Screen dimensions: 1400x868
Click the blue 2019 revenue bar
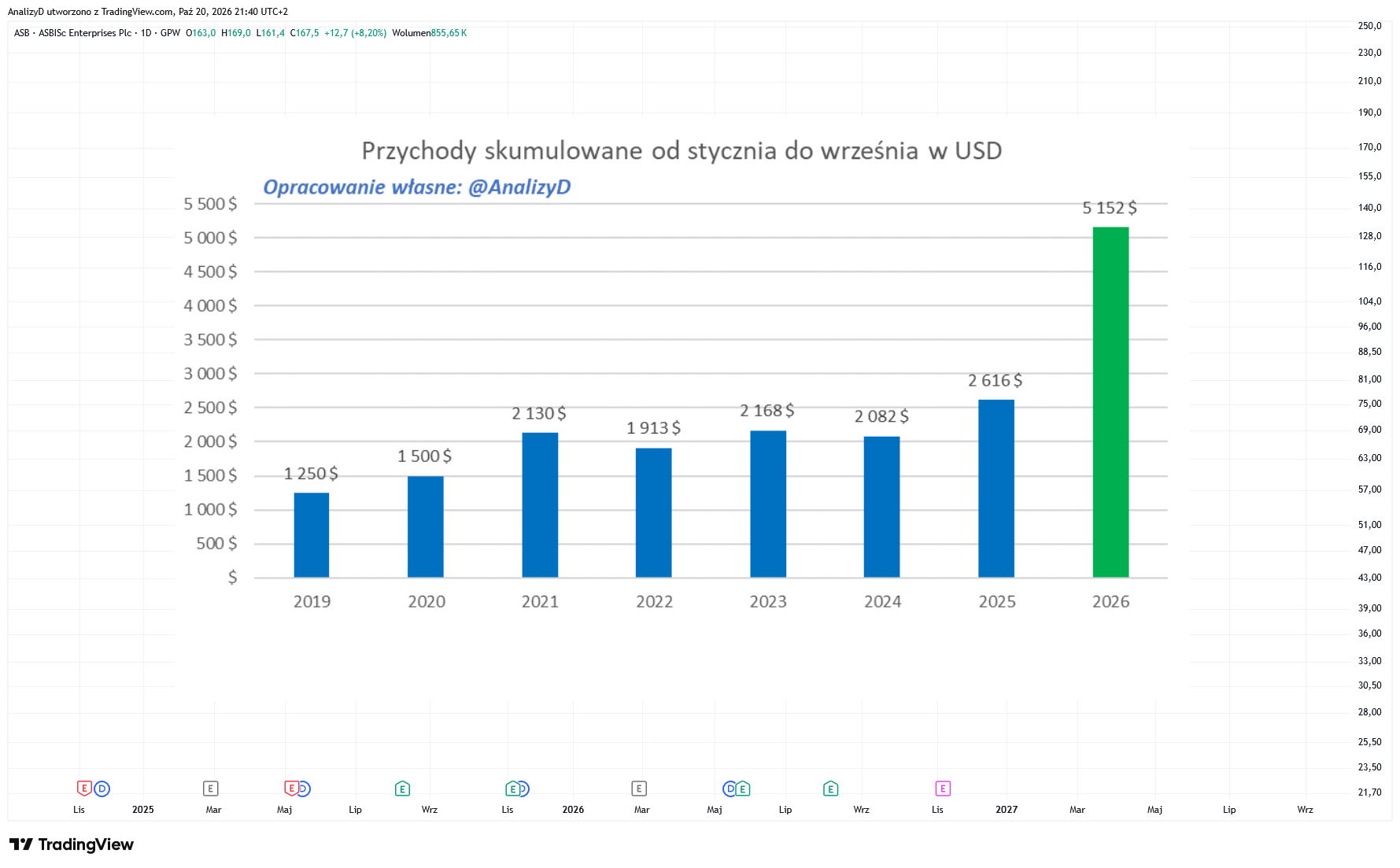312,535
